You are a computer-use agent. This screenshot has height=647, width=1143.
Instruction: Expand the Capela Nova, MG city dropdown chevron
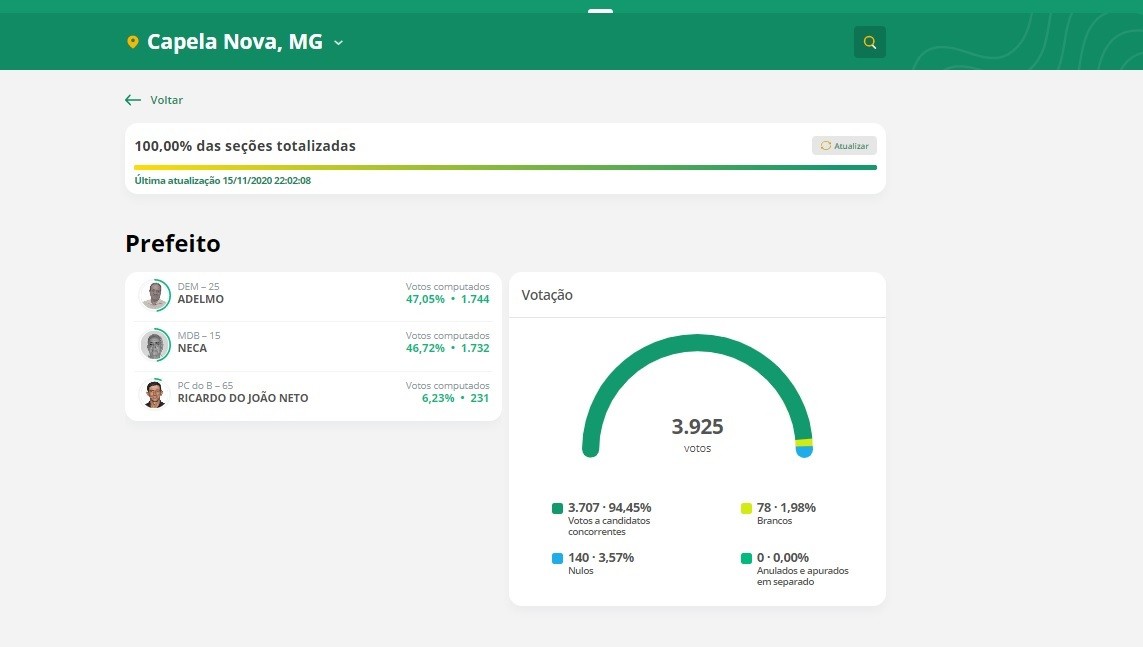[338, 43]
